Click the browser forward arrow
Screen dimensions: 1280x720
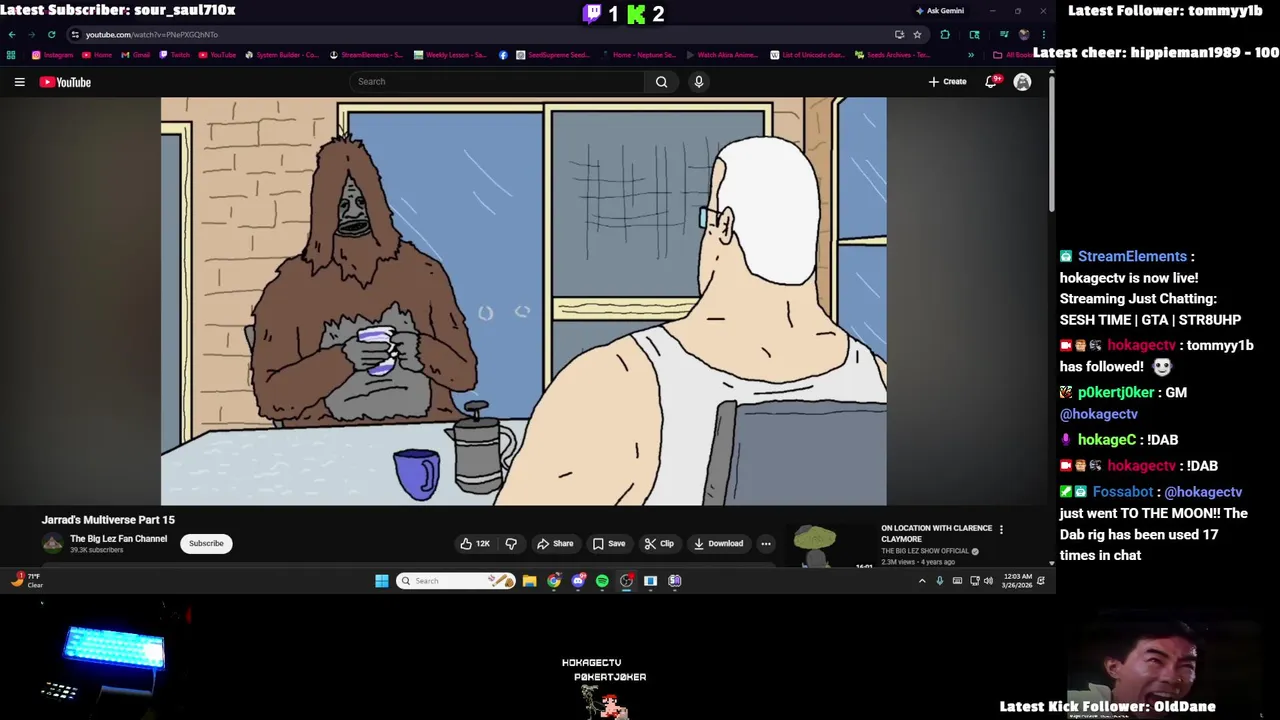tap(31, 34)
